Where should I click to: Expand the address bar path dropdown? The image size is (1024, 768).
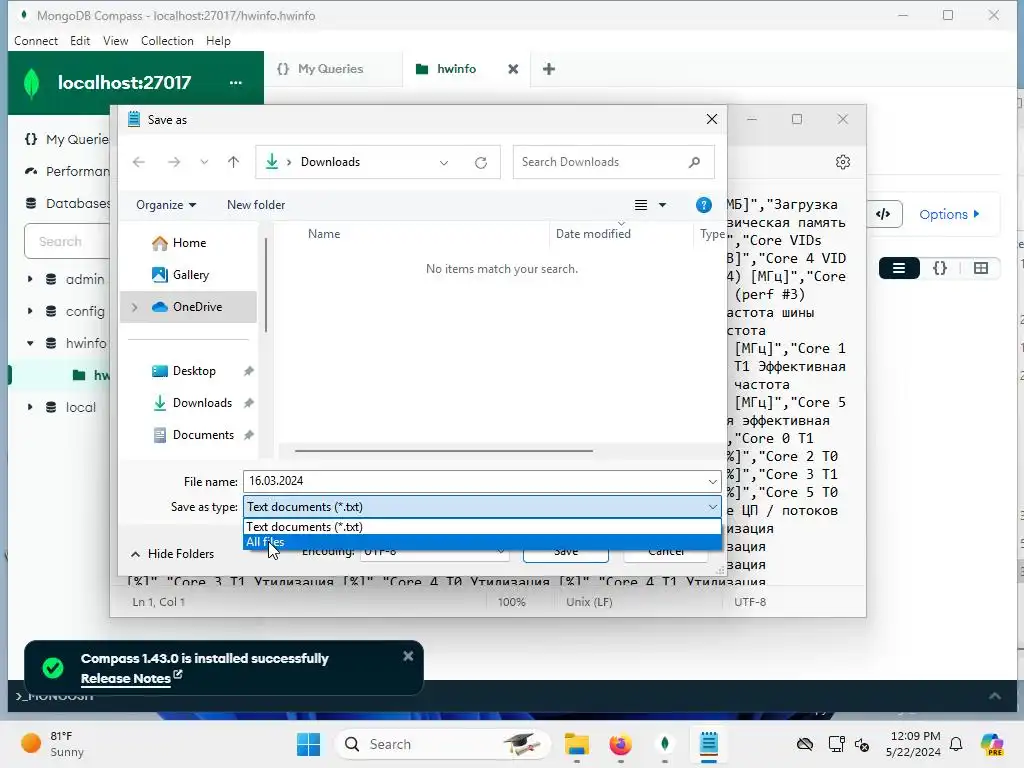444,163
